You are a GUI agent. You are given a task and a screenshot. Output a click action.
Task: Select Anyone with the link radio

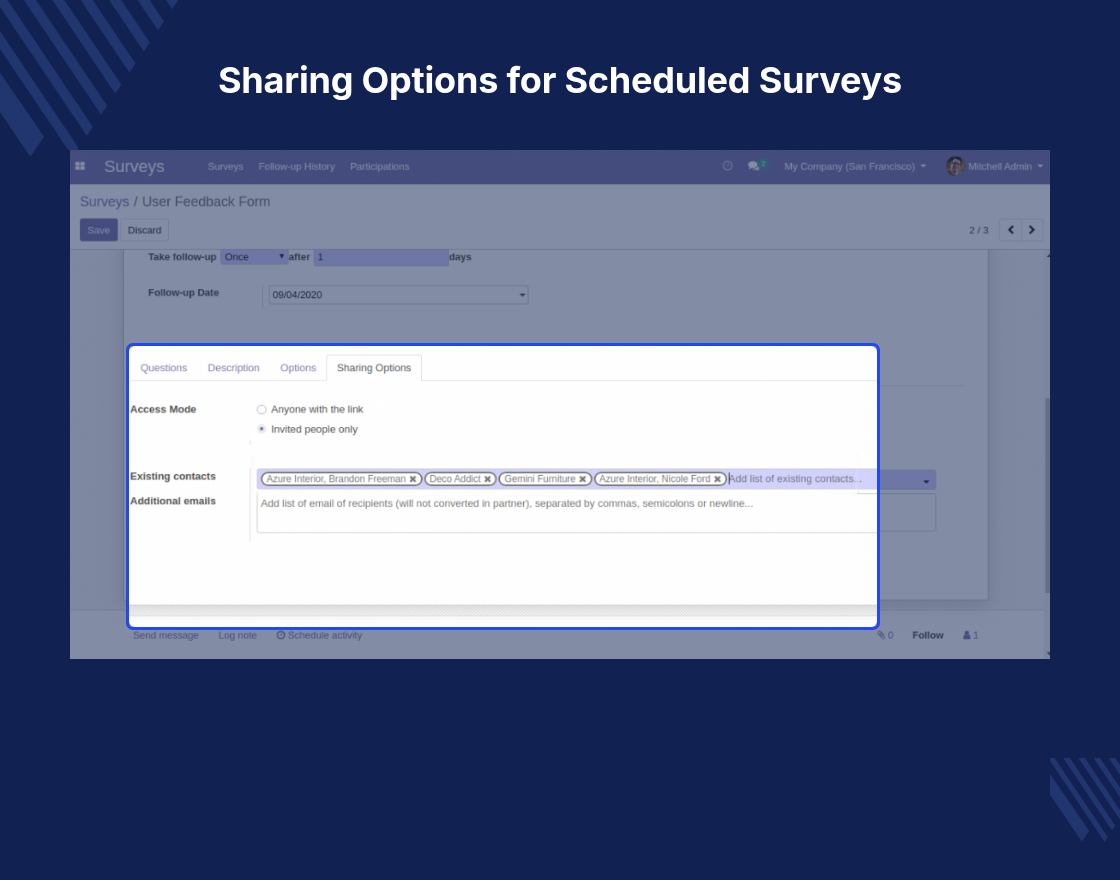(261, 409)
